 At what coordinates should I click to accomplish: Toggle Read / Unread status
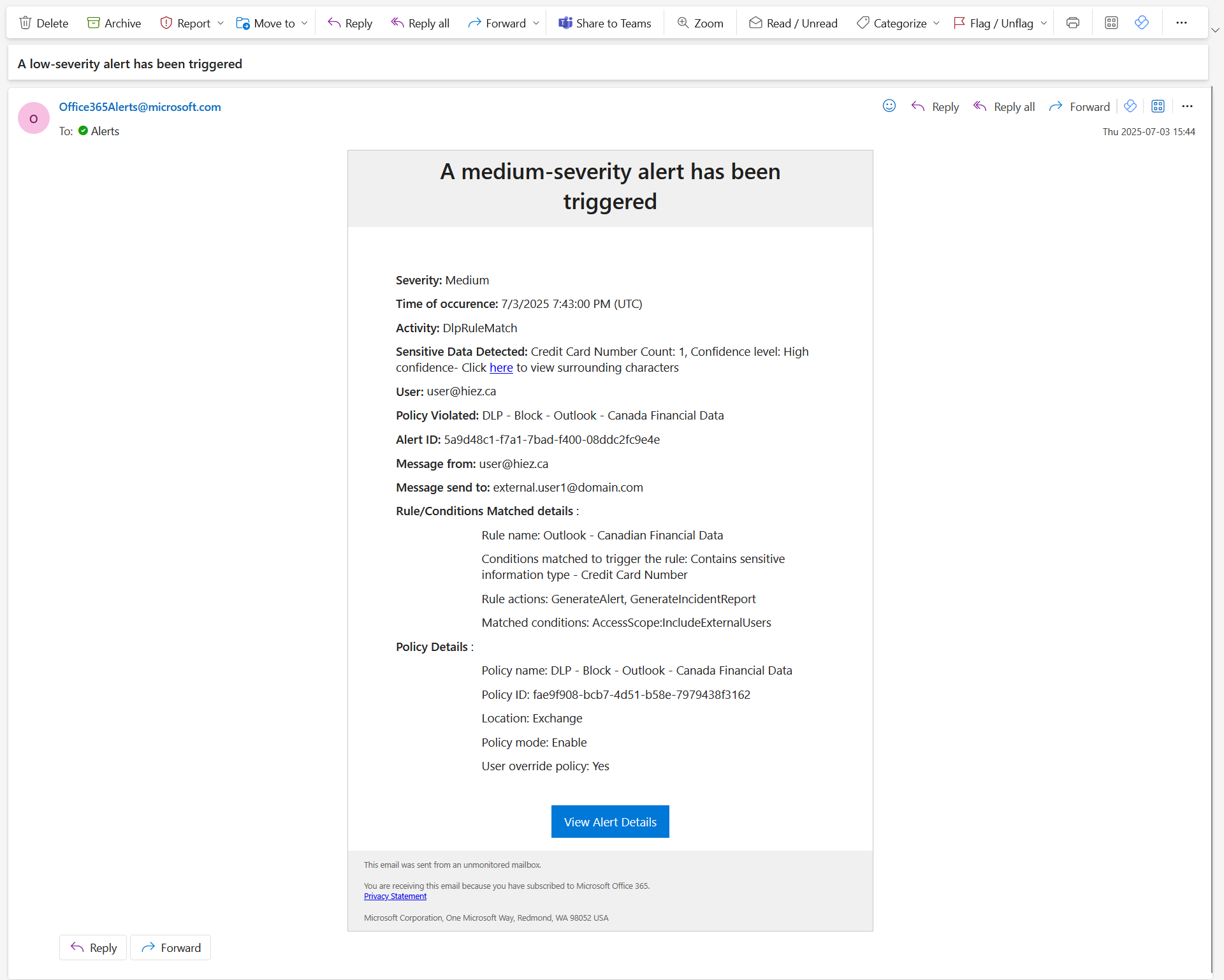click(794, 23)
